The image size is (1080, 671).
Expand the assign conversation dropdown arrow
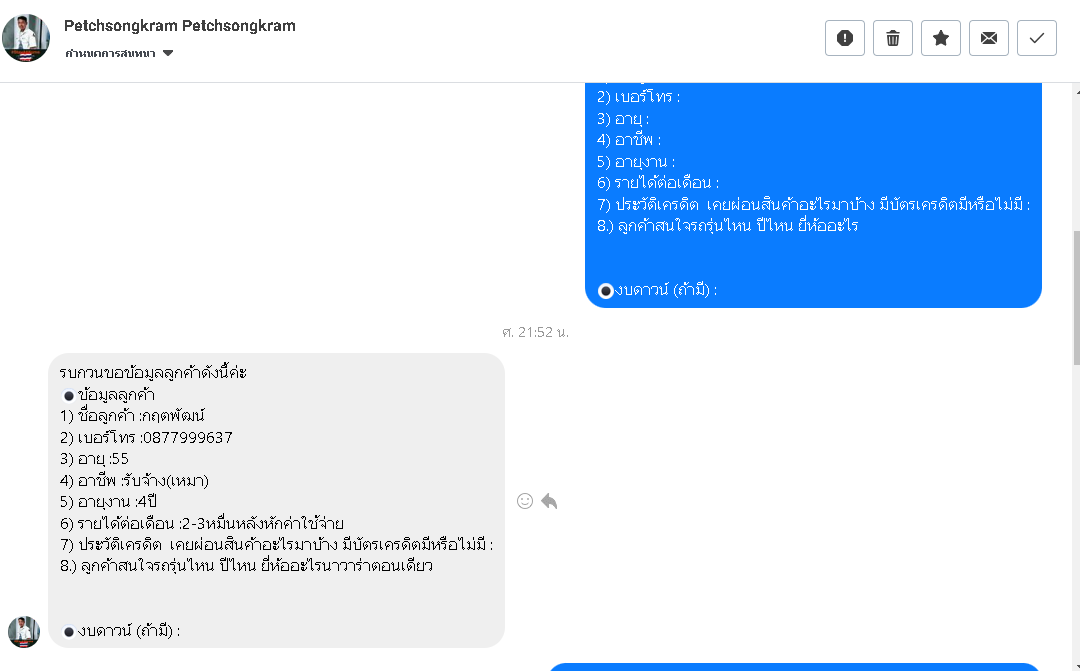coord(168,53)
